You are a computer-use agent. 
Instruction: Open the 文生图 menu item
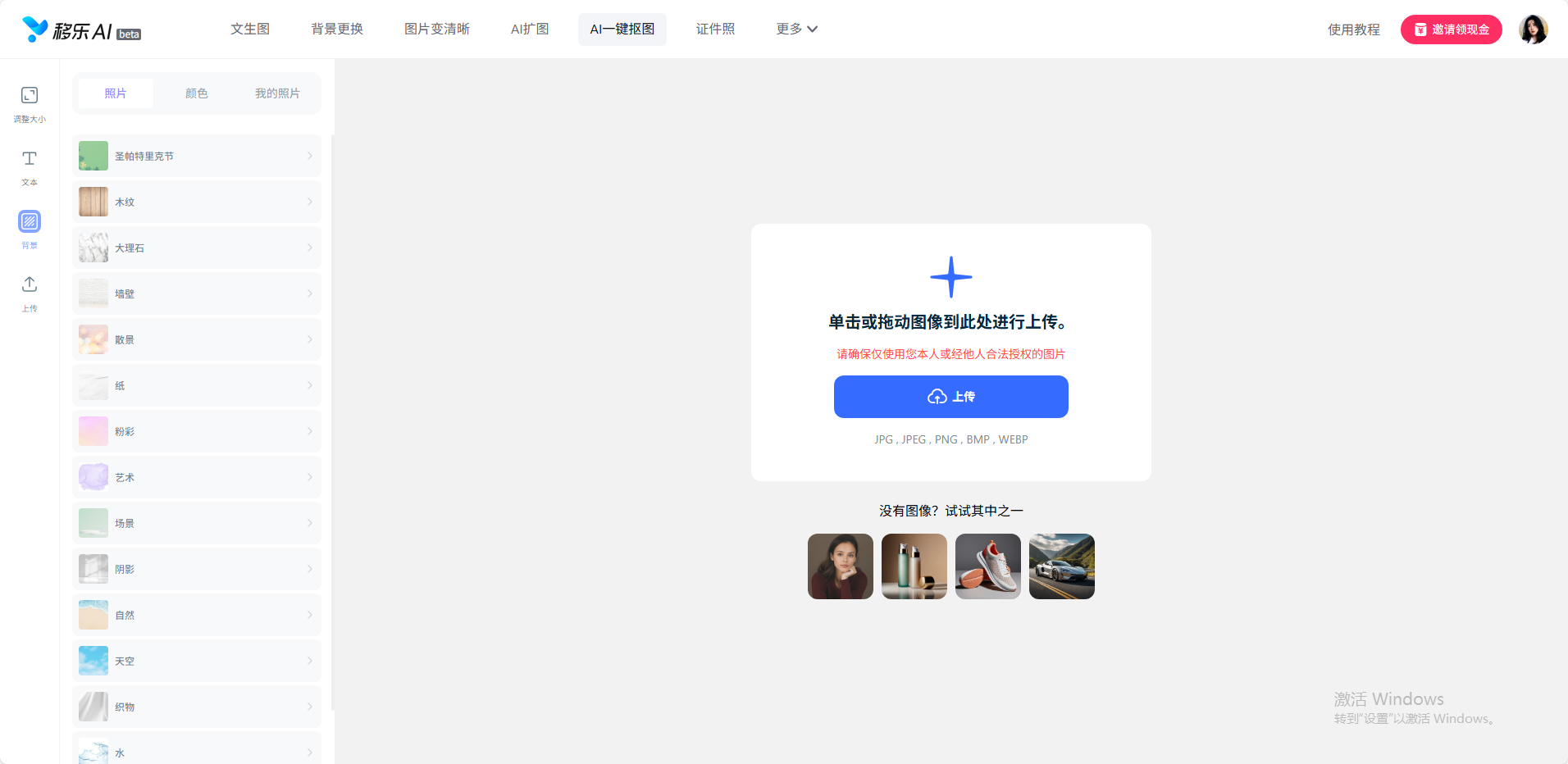[250, 30]
